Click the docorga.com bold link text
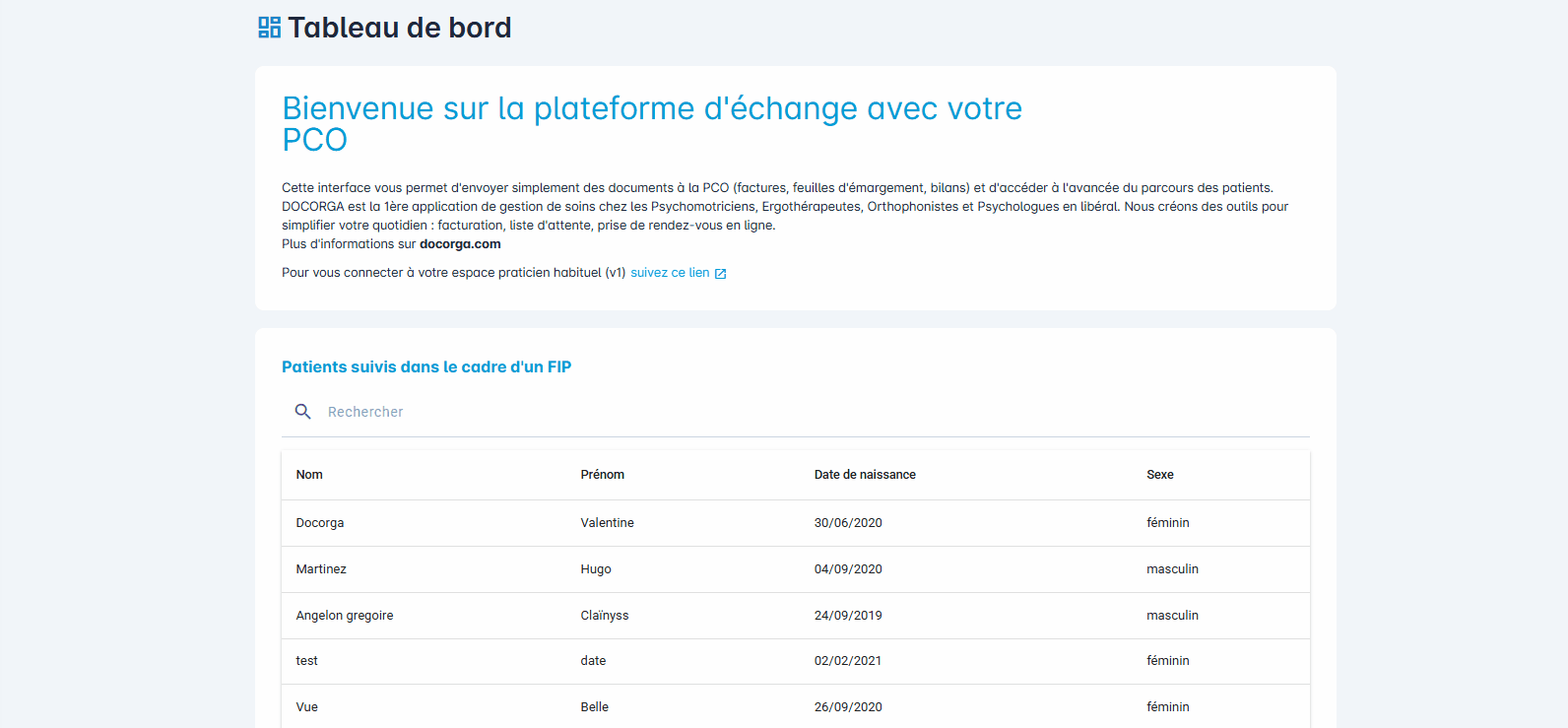The image size is (1568, 728). 460,244
